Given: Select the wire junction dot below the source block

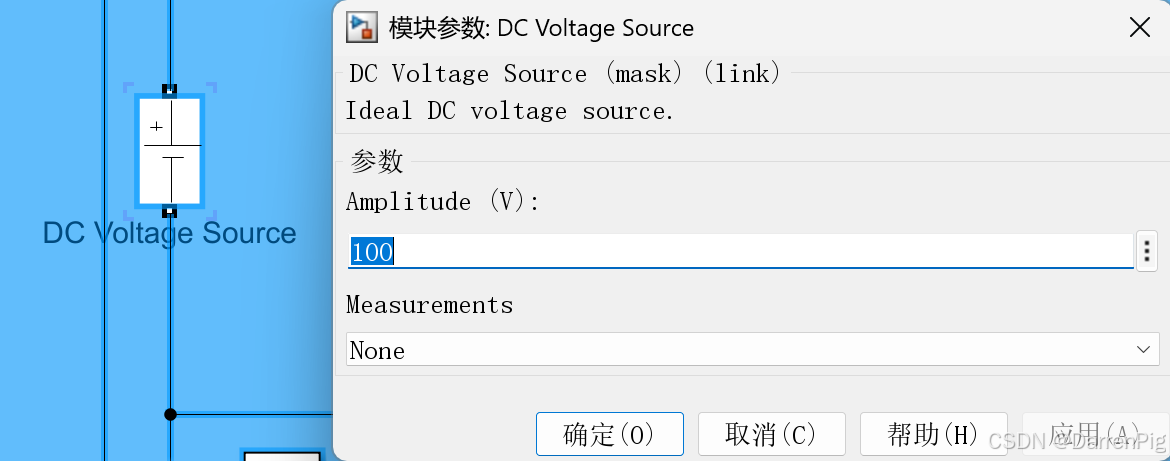Looking at the screenshot, I should (170, 414).
